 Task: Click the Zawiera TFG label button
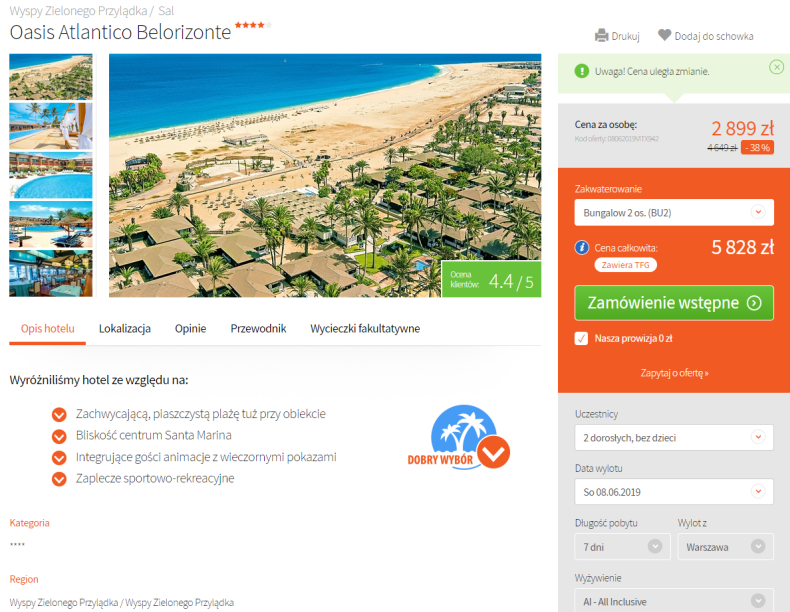click(625, 265)
